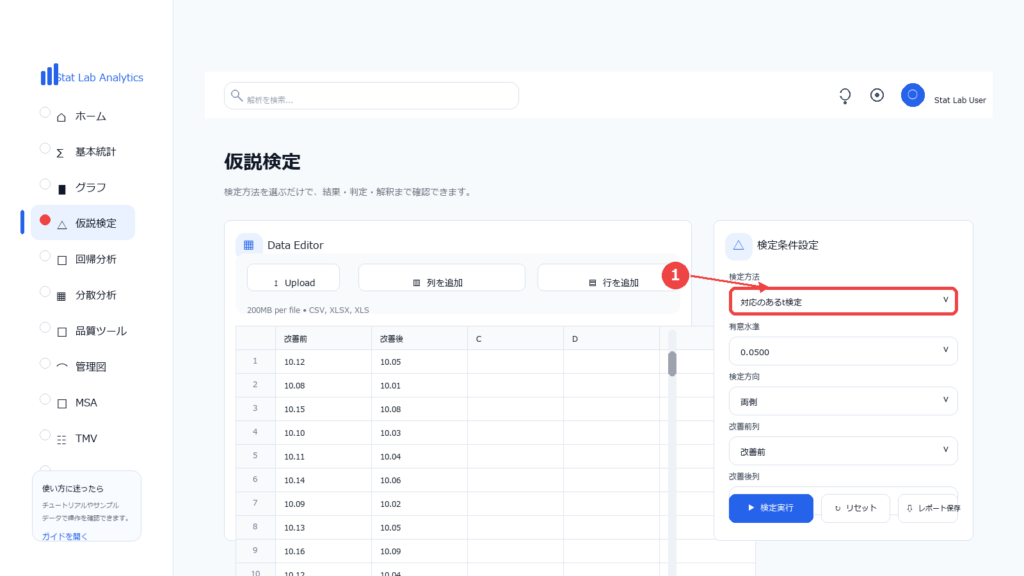Navigate to 回帰分析 page
The height and width of the screenshot is (576, 1024).
point(95,259)
